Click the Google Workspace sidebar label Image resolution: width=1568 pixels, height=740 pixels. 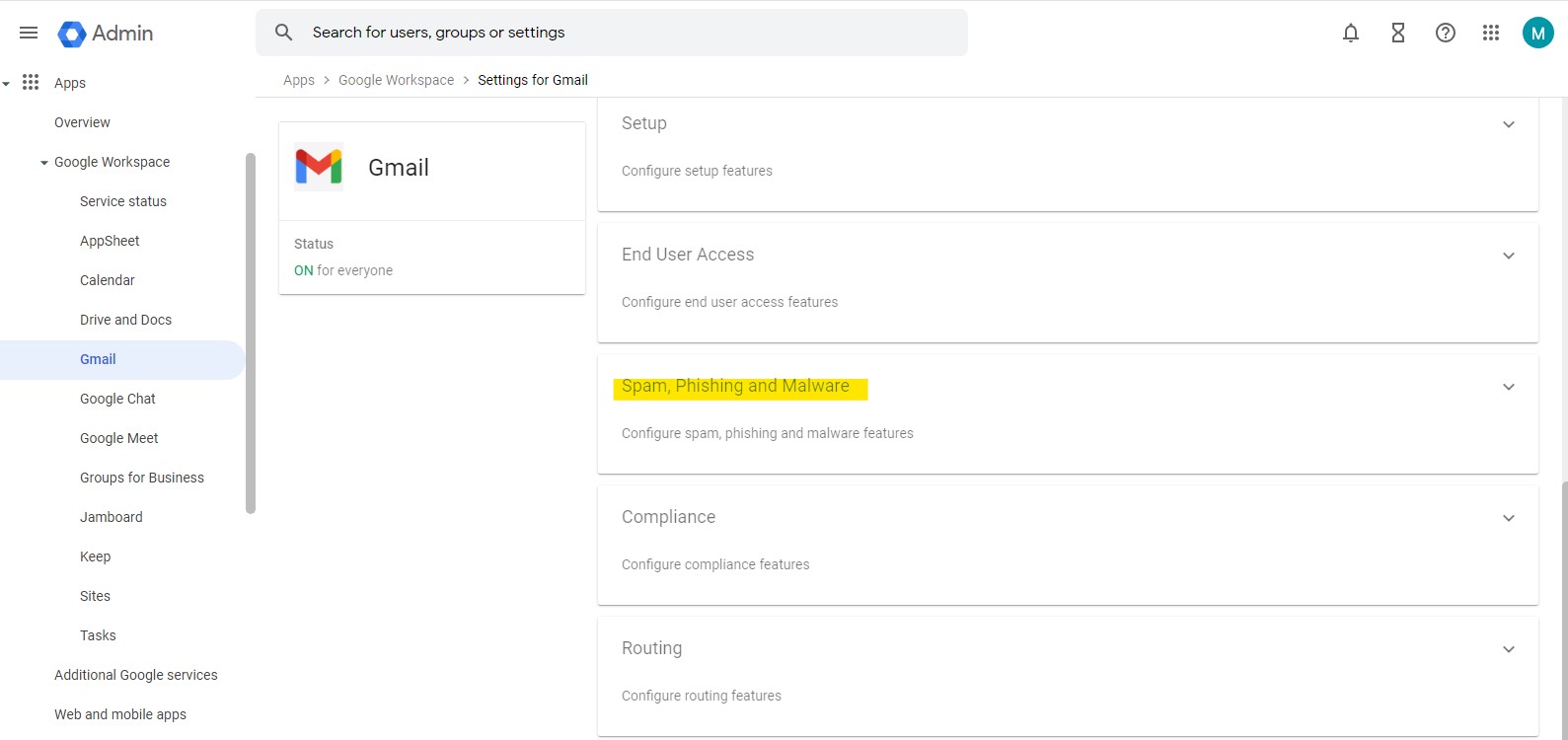point(112,162)
